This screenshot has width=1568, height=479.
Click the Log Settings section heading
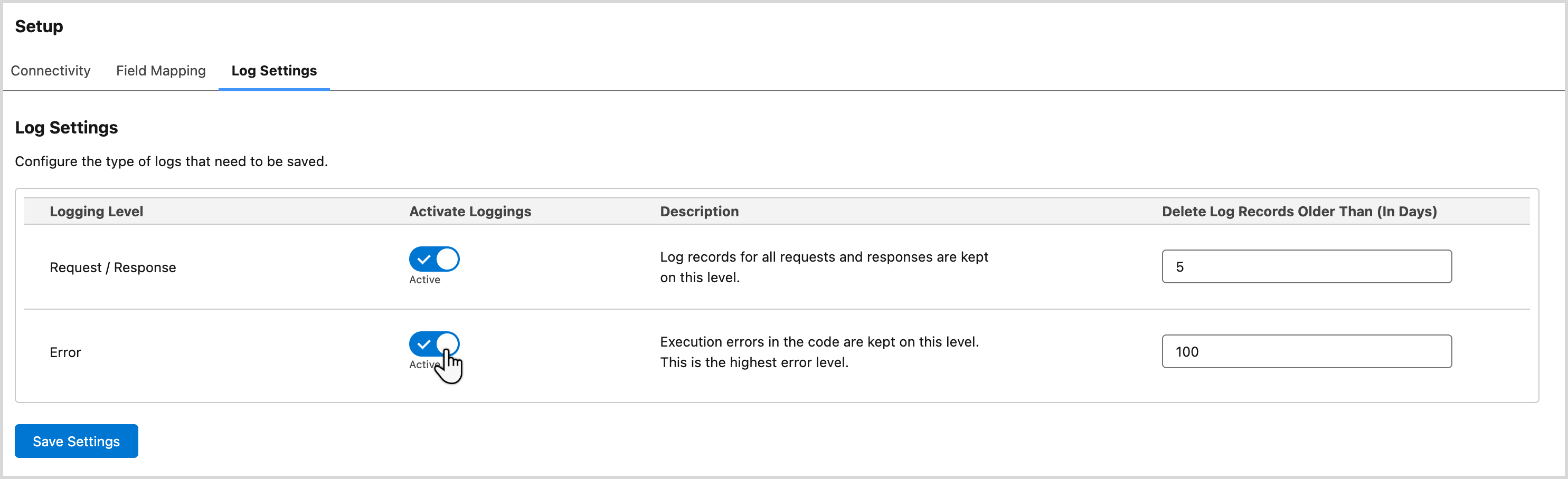67,127
